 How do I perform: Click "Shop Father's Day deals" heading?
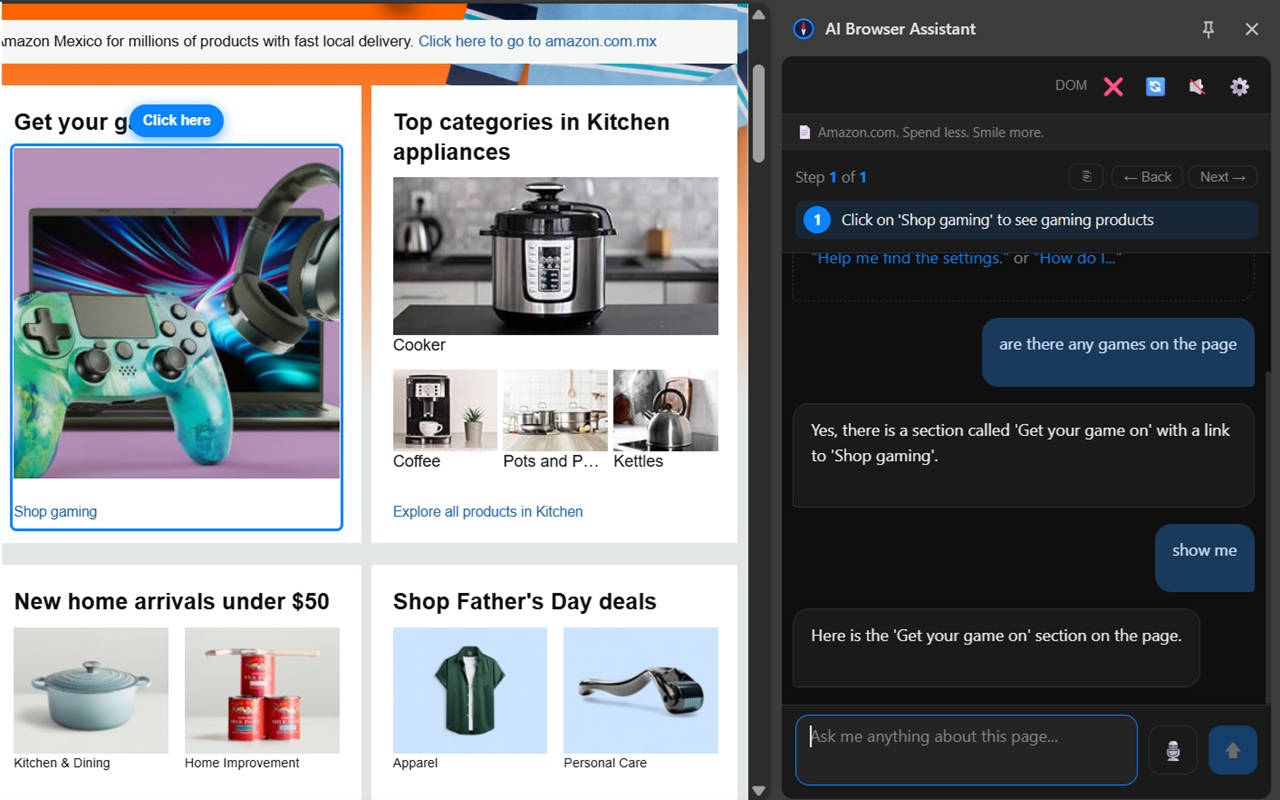click(x=525, y=601)
